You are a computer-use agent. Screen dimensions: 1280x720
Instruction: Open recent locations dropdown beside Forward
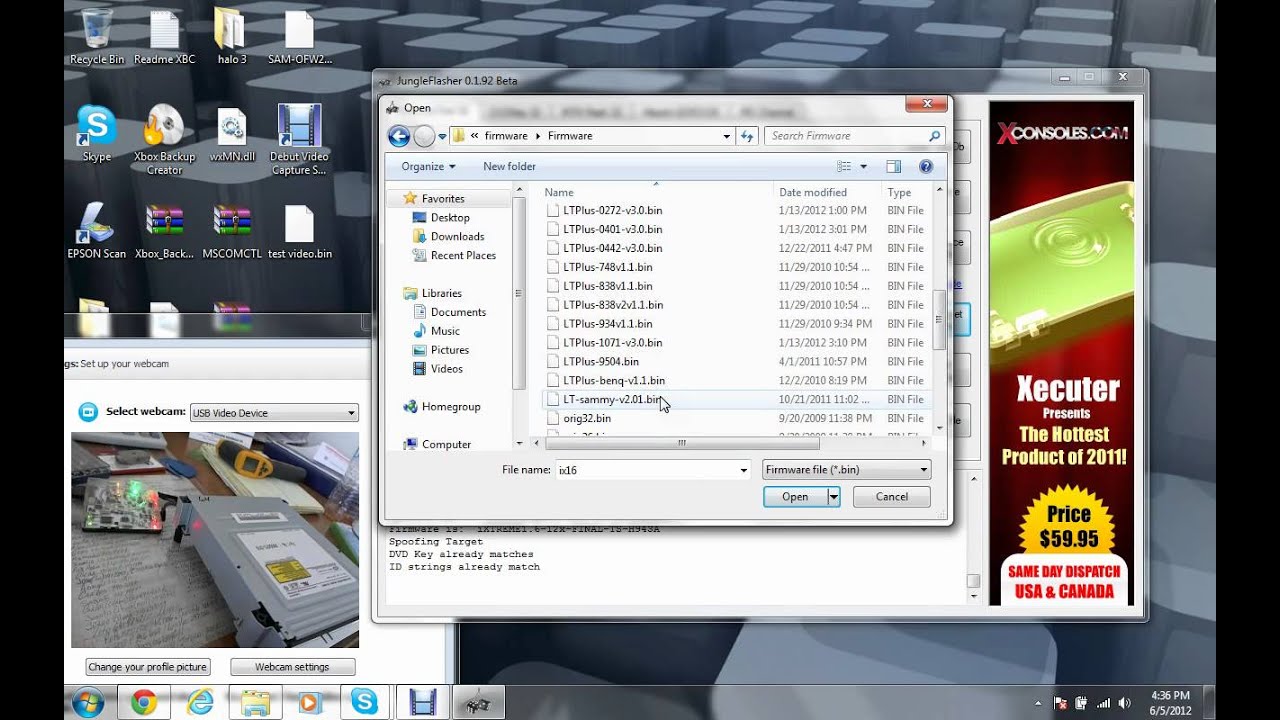pos(443,137)
